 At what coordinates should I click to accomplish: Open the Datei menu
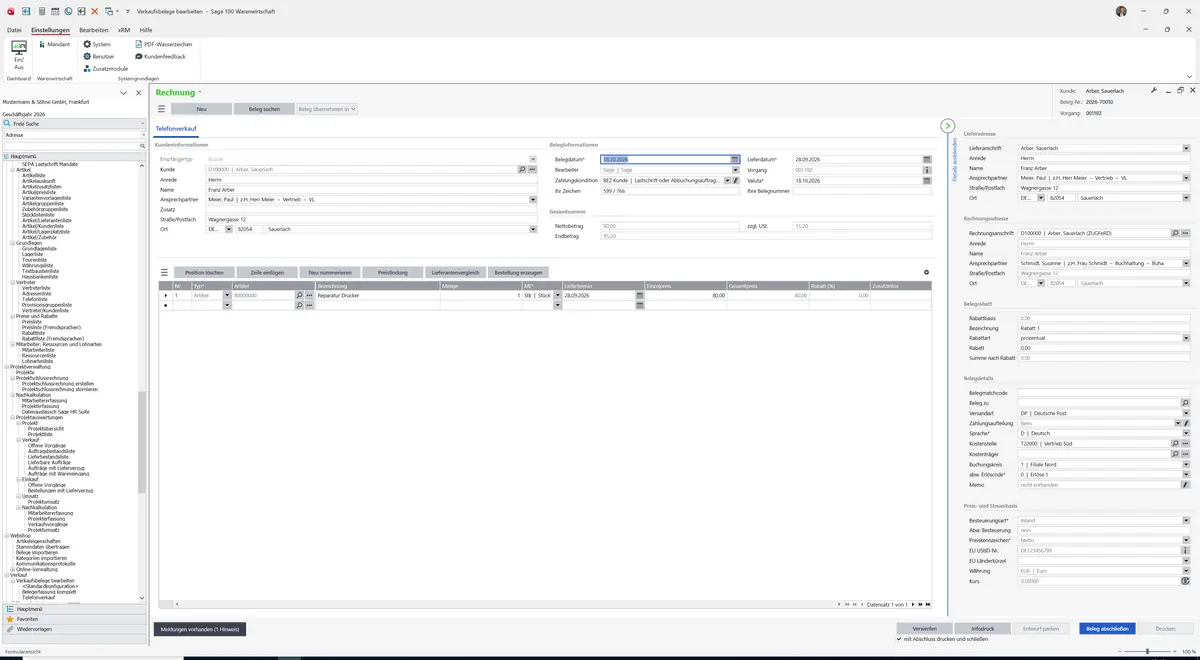[14, 30]
